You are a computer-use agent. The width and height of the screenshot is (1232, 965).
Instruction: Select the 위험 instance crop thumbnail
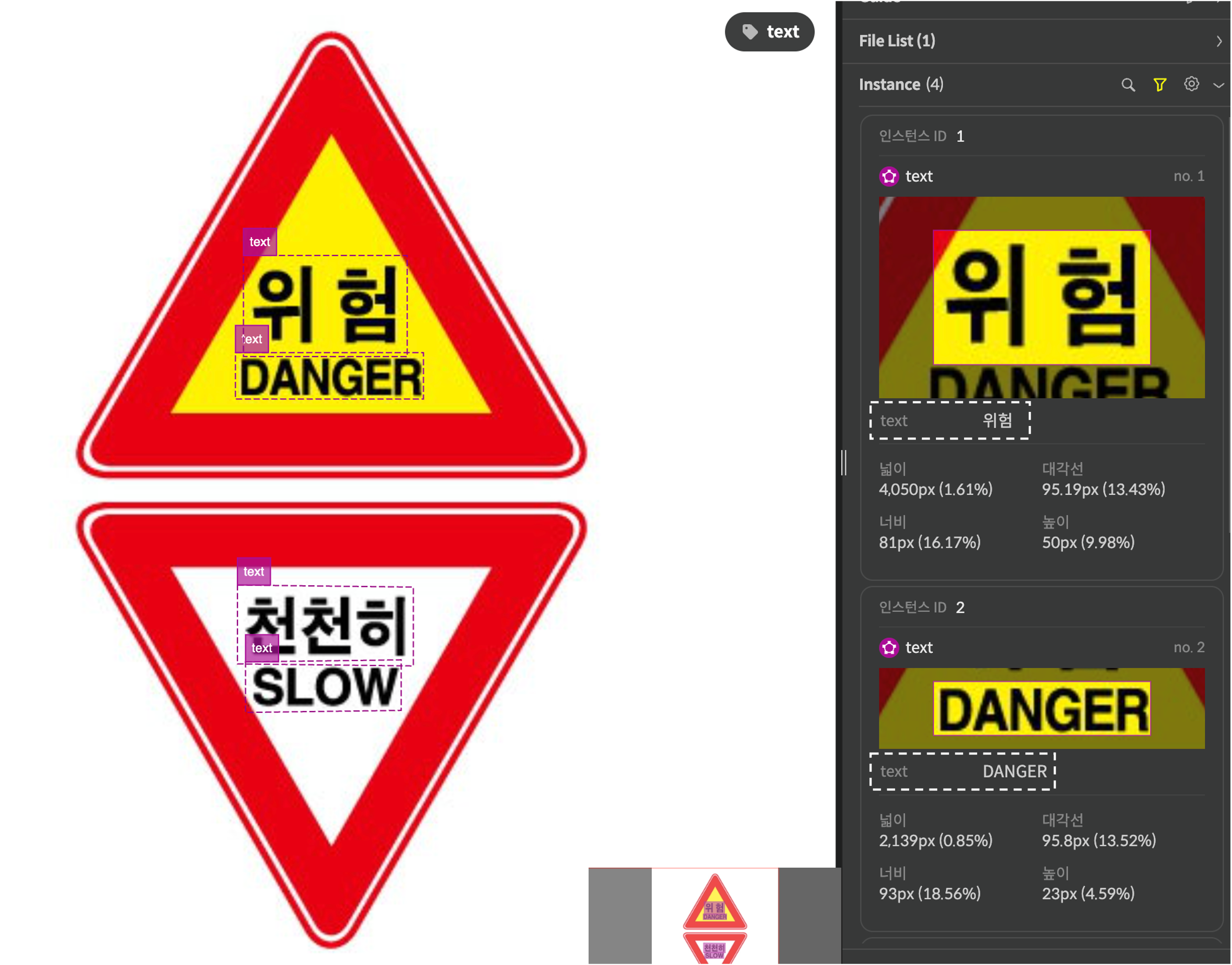[x=1041, y=297]
